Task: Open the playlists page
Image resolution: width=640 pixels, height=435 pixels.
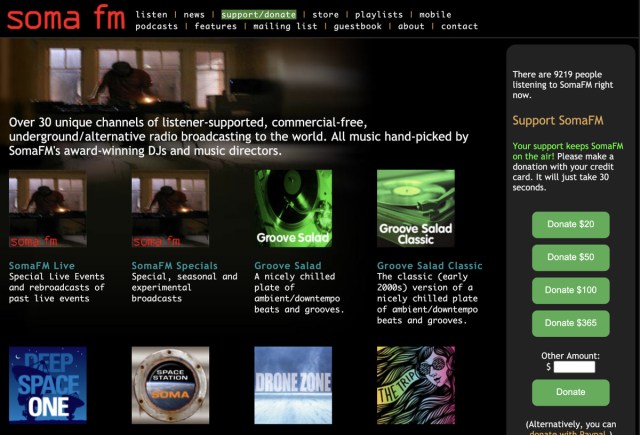Action: point(379,15)
